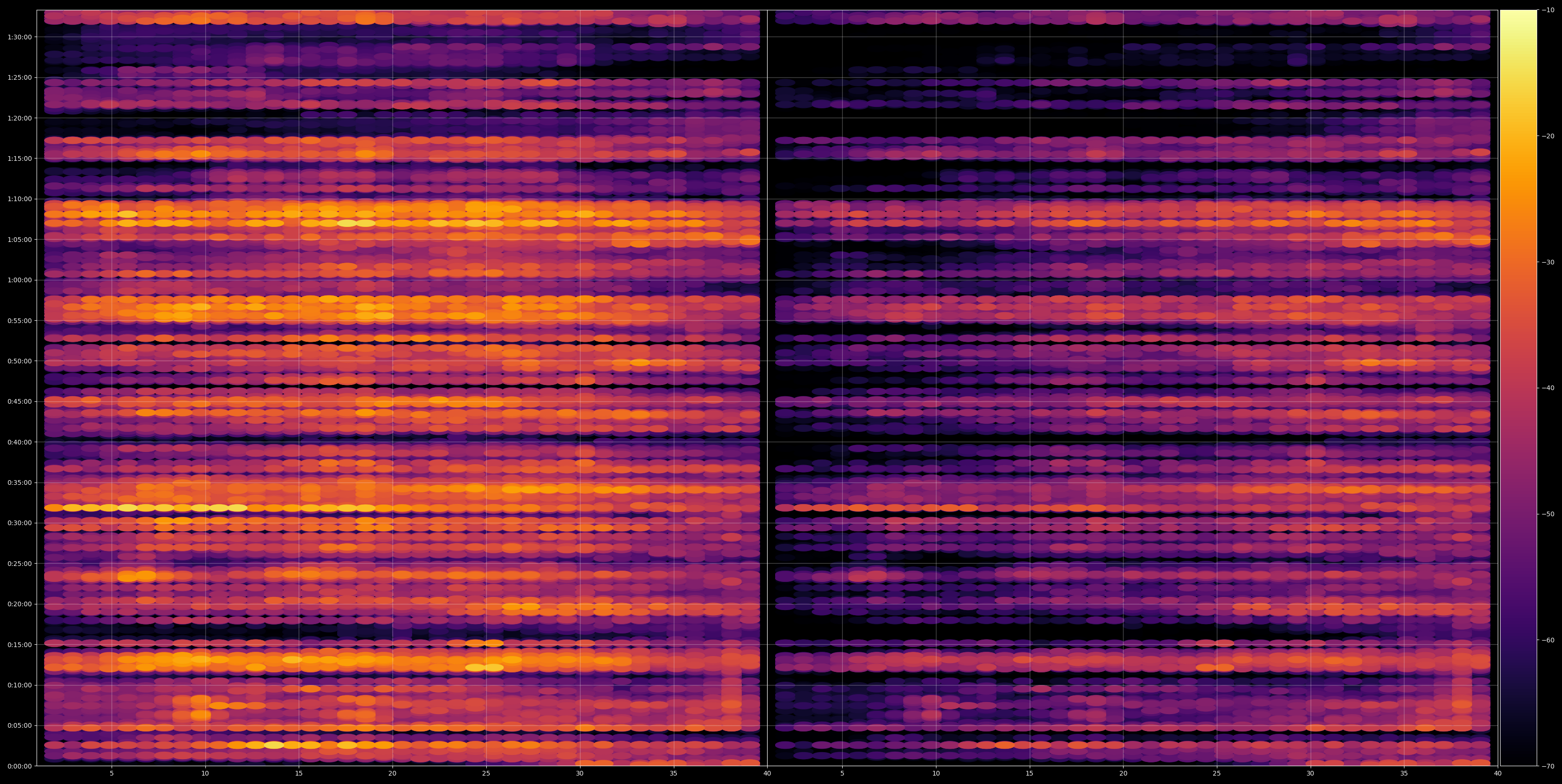Select the 0:10:00 y-axis tick label
Screen dimensions: 1562x784
19,685
